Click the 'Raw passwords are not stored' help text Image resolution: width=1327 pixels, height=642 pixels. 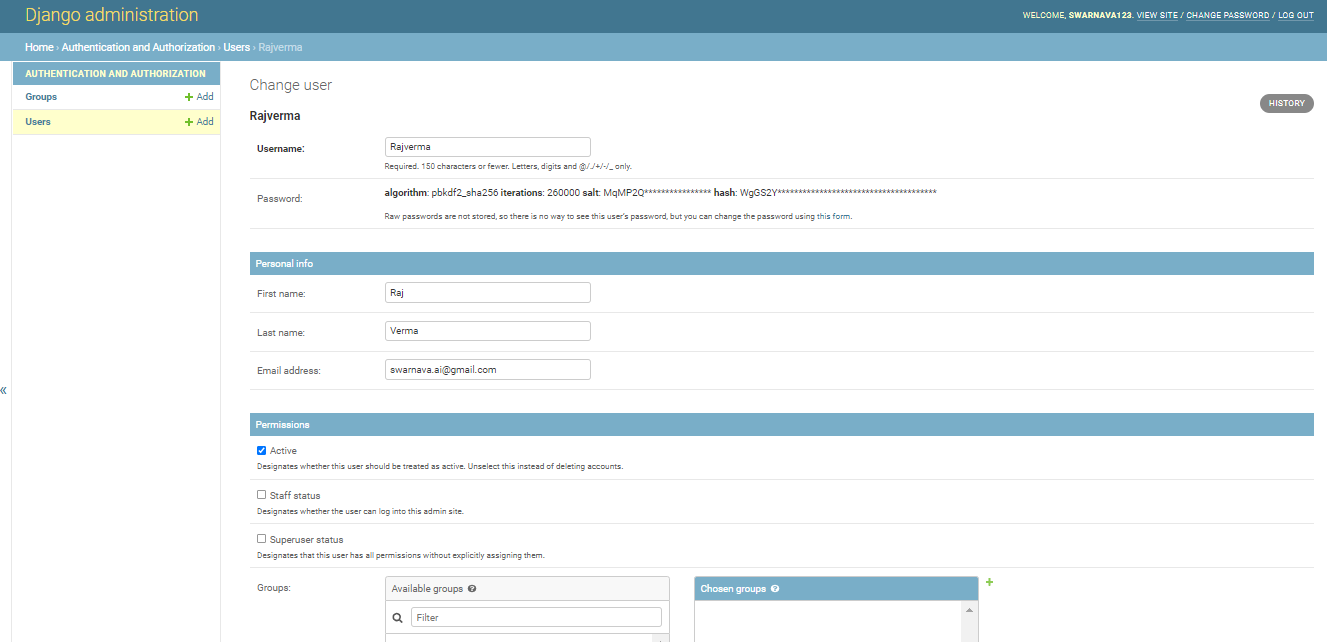point(618,216)
